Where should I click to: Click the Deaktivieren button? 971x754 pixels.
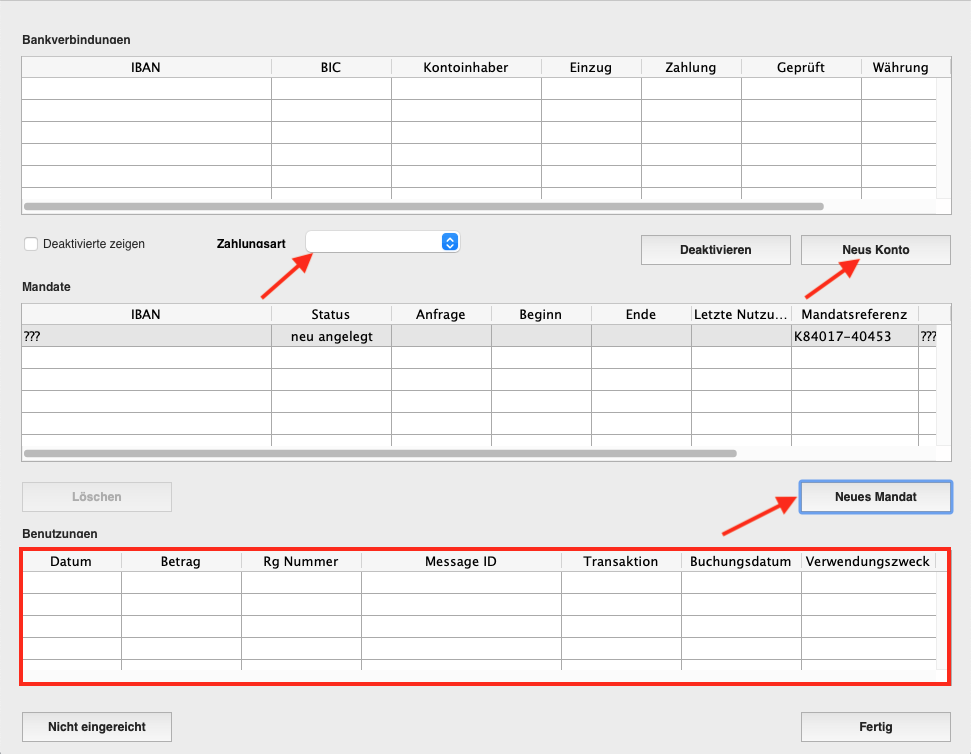(715, 250)
